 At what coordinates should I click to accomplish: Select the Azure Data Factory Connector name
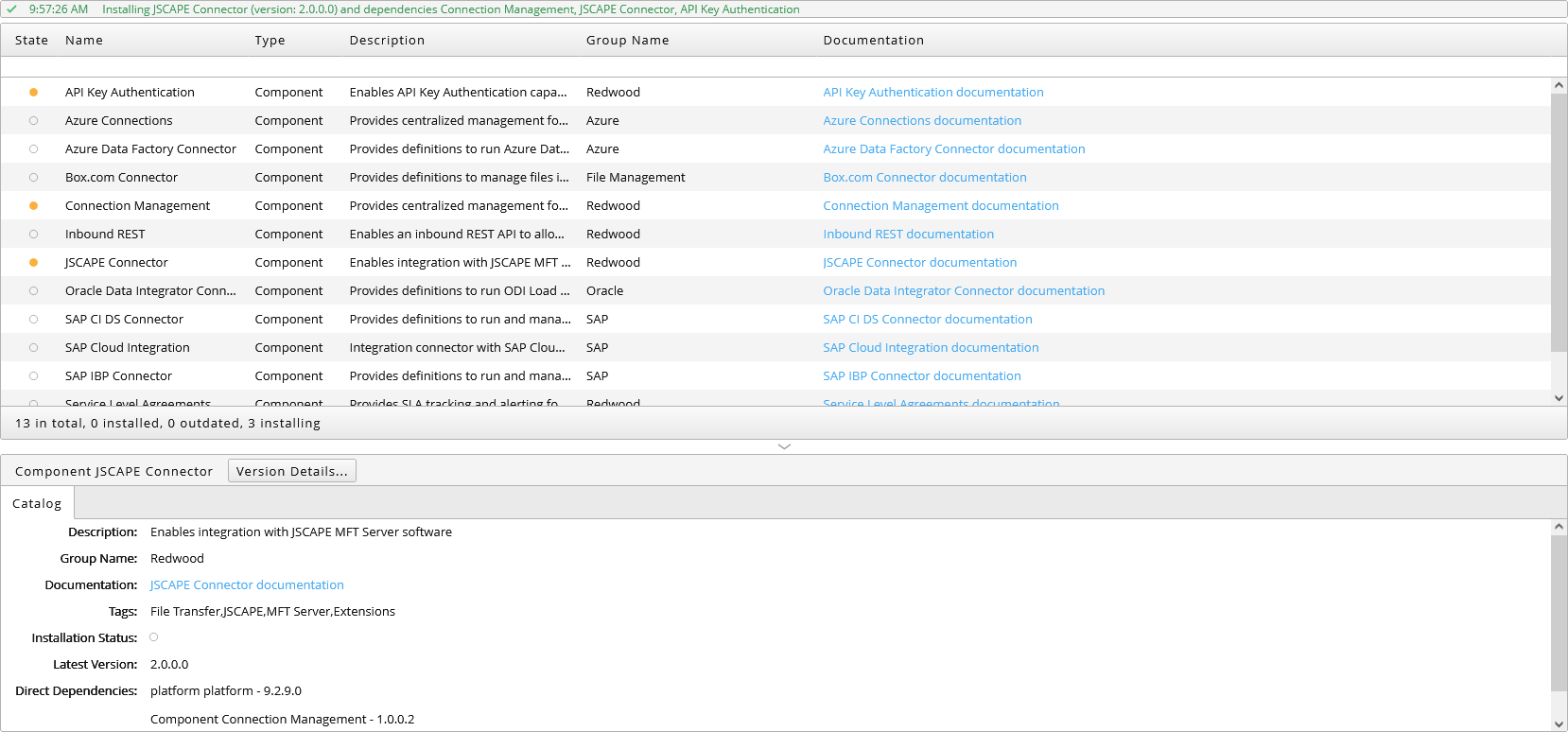point(150,149)
